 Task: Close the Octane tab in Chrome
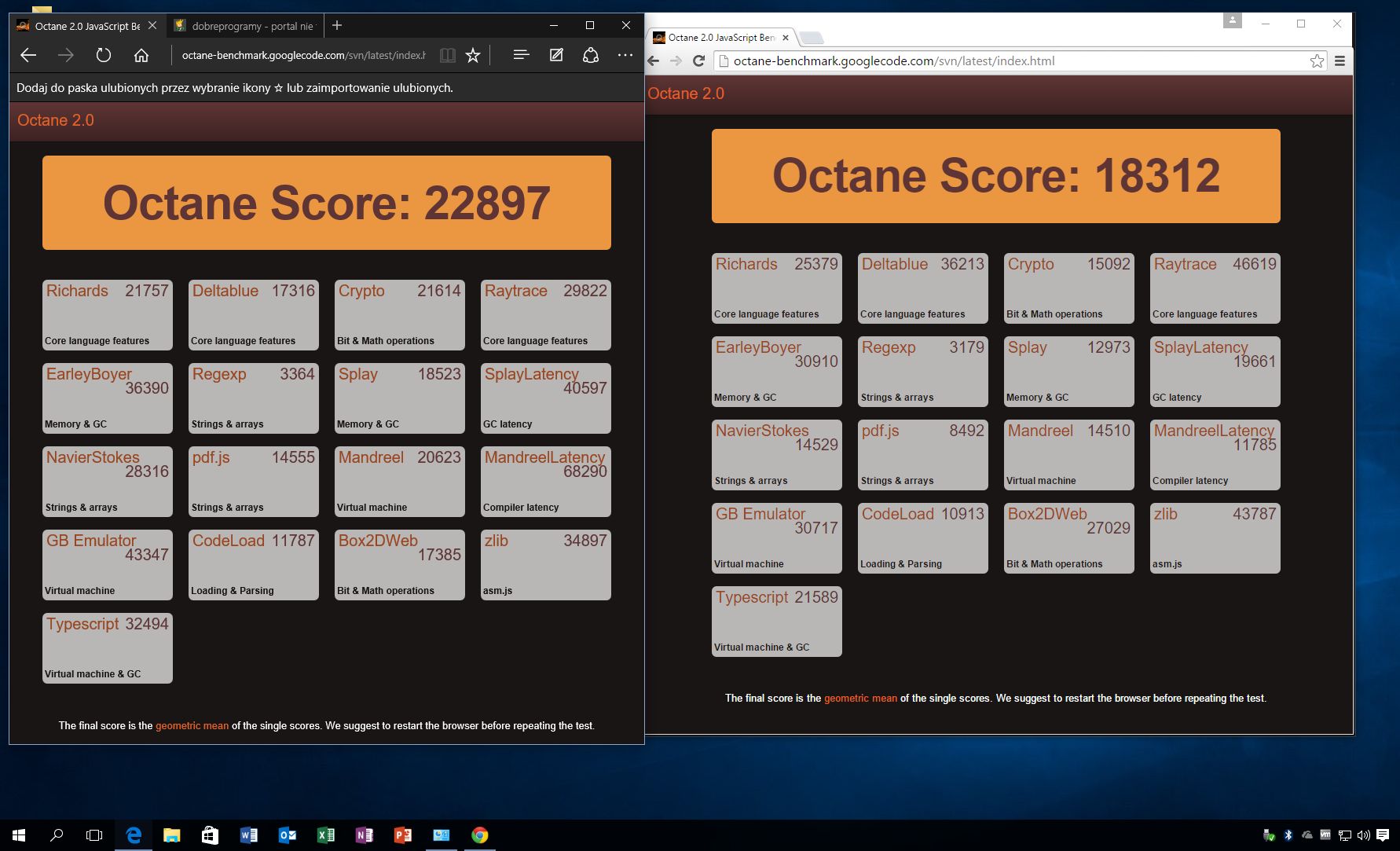[785, 37]
